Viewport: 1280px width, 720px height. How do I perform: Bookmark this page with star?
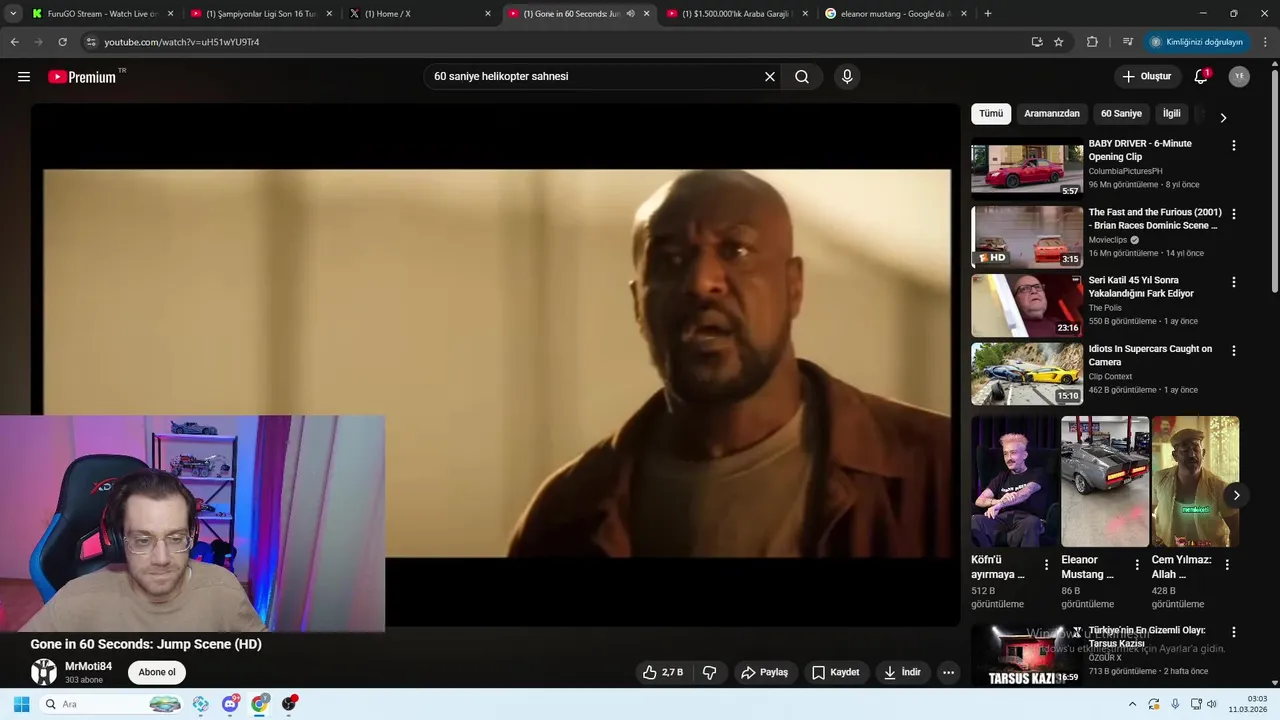1059,42
